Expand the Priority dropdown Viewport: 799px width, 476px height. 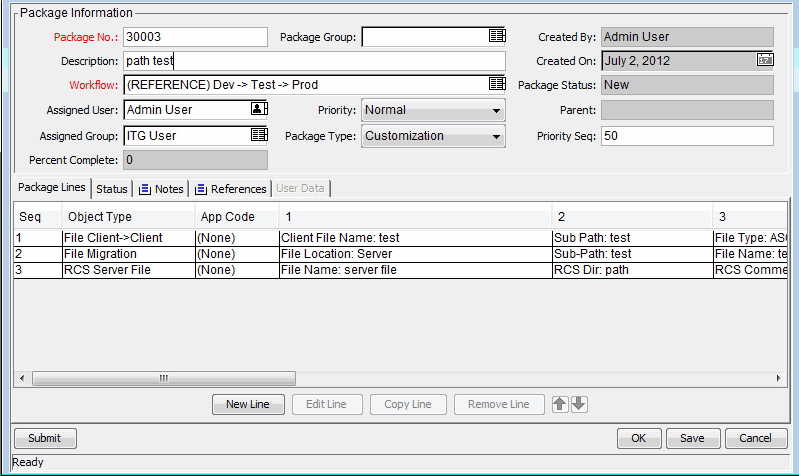tap(496, 110)
